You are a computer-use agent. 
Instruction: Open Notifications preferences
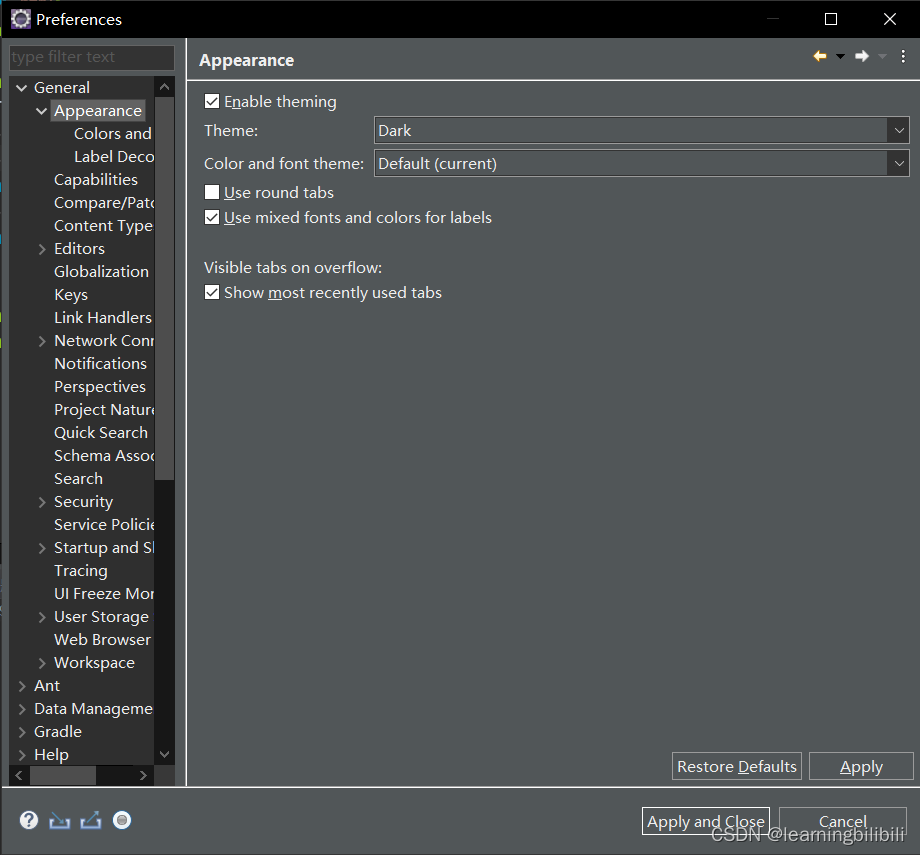coord(100,364)
